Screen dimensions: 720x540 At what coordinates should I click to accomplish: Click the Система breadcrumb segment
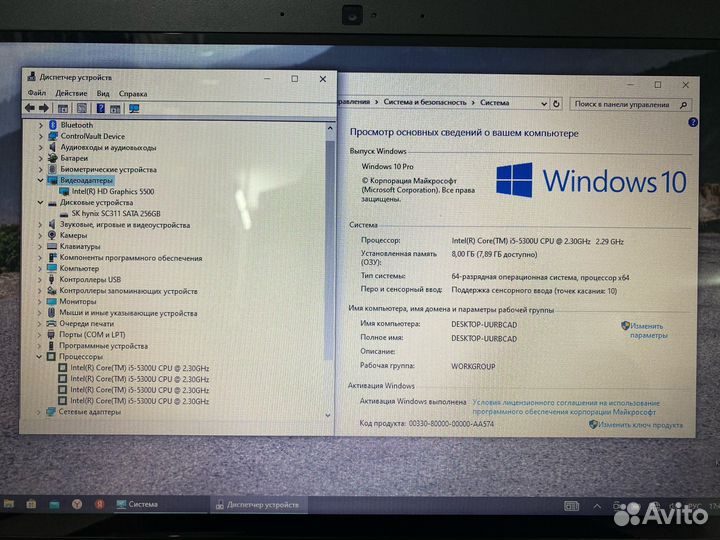coord(495,103)
